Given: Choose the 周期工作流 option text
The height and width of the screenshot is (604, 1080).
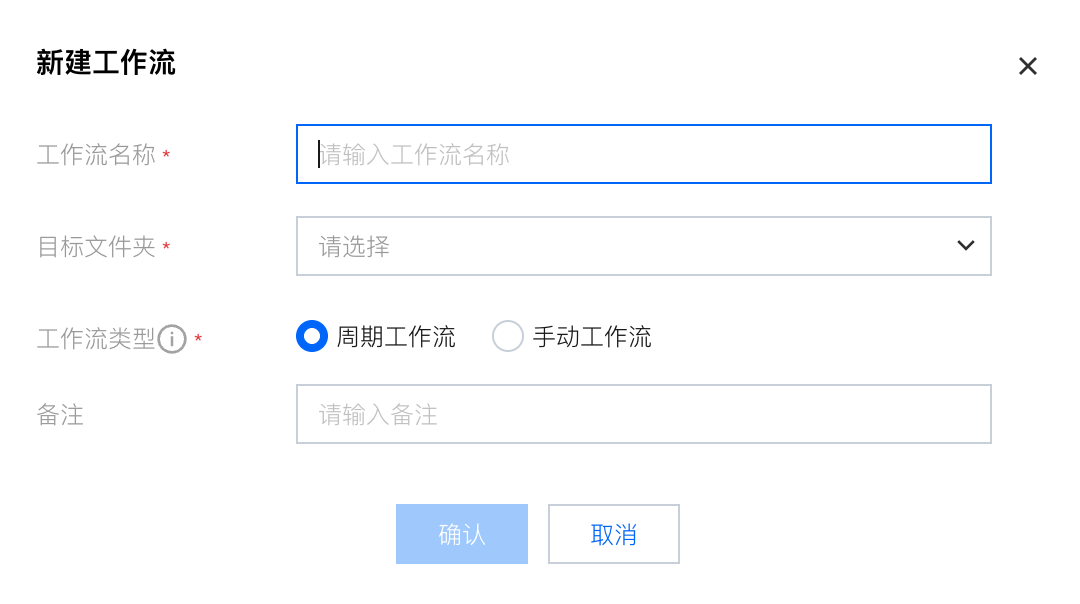Looking at the screenshot, I should [395, 337].
